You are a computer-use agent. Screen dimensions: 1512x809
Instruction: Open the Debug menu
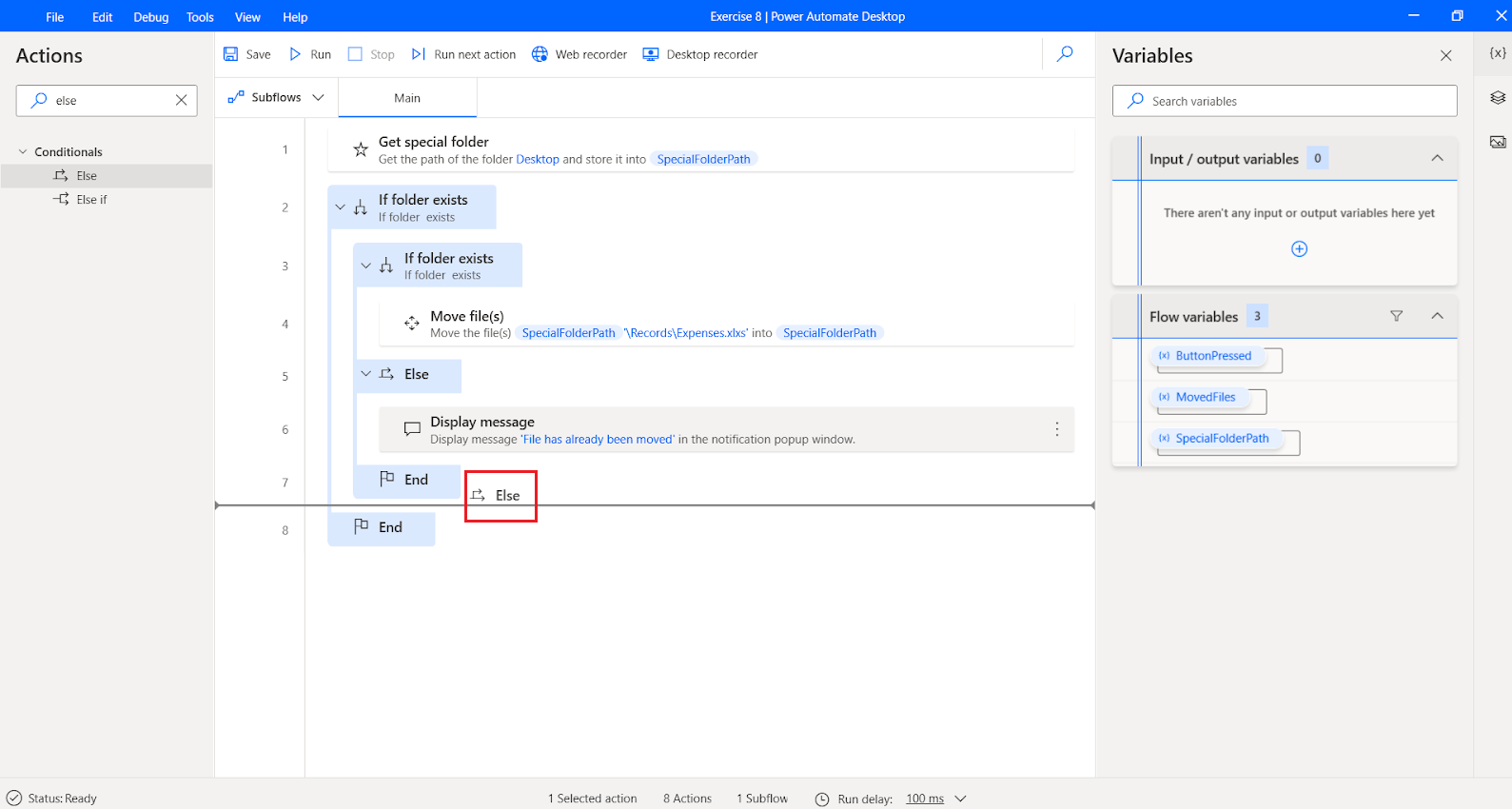[151, 16]
